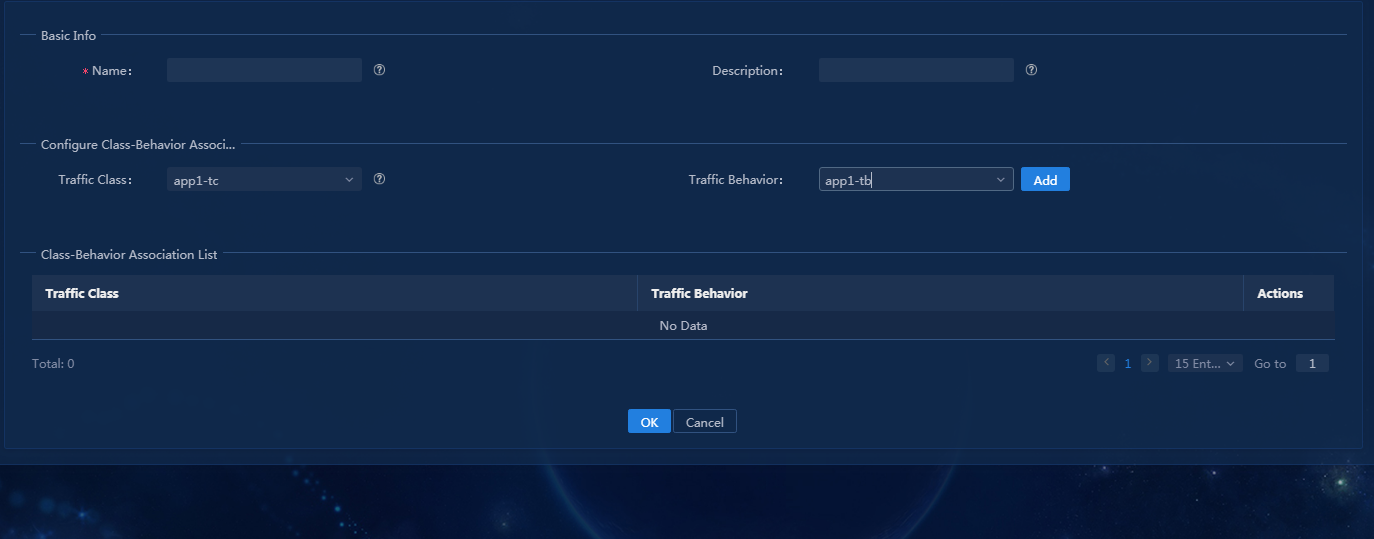The height and width of the screenshot is (539, 1374).
Task: Click the Configure Class-Behavior Associ... section title
Action: coord(138,145)
